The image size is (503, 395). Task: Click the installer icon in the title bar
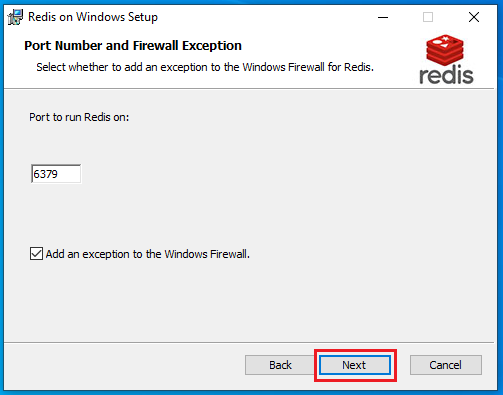15,17
